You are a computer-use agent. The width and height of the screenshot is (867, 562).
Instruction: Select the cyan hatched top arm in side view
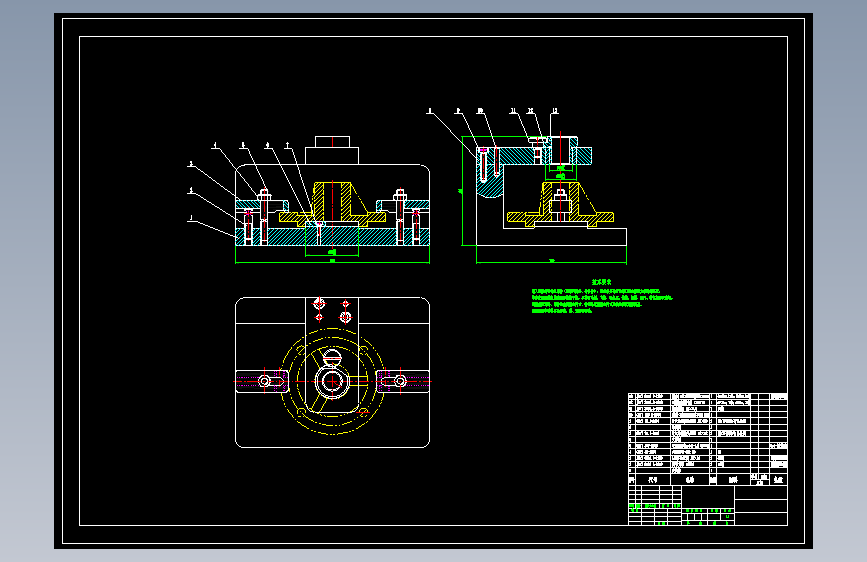[x=534, y=155]
